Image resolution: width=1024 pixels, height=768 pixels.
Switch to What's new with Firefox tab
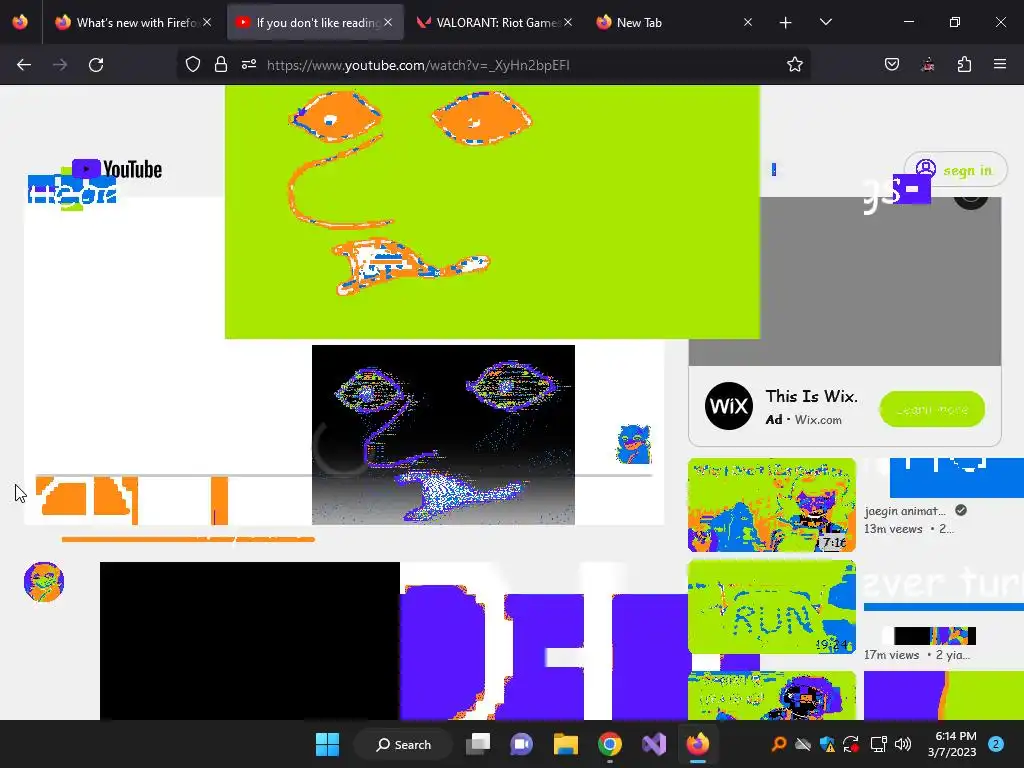(134, 22)
